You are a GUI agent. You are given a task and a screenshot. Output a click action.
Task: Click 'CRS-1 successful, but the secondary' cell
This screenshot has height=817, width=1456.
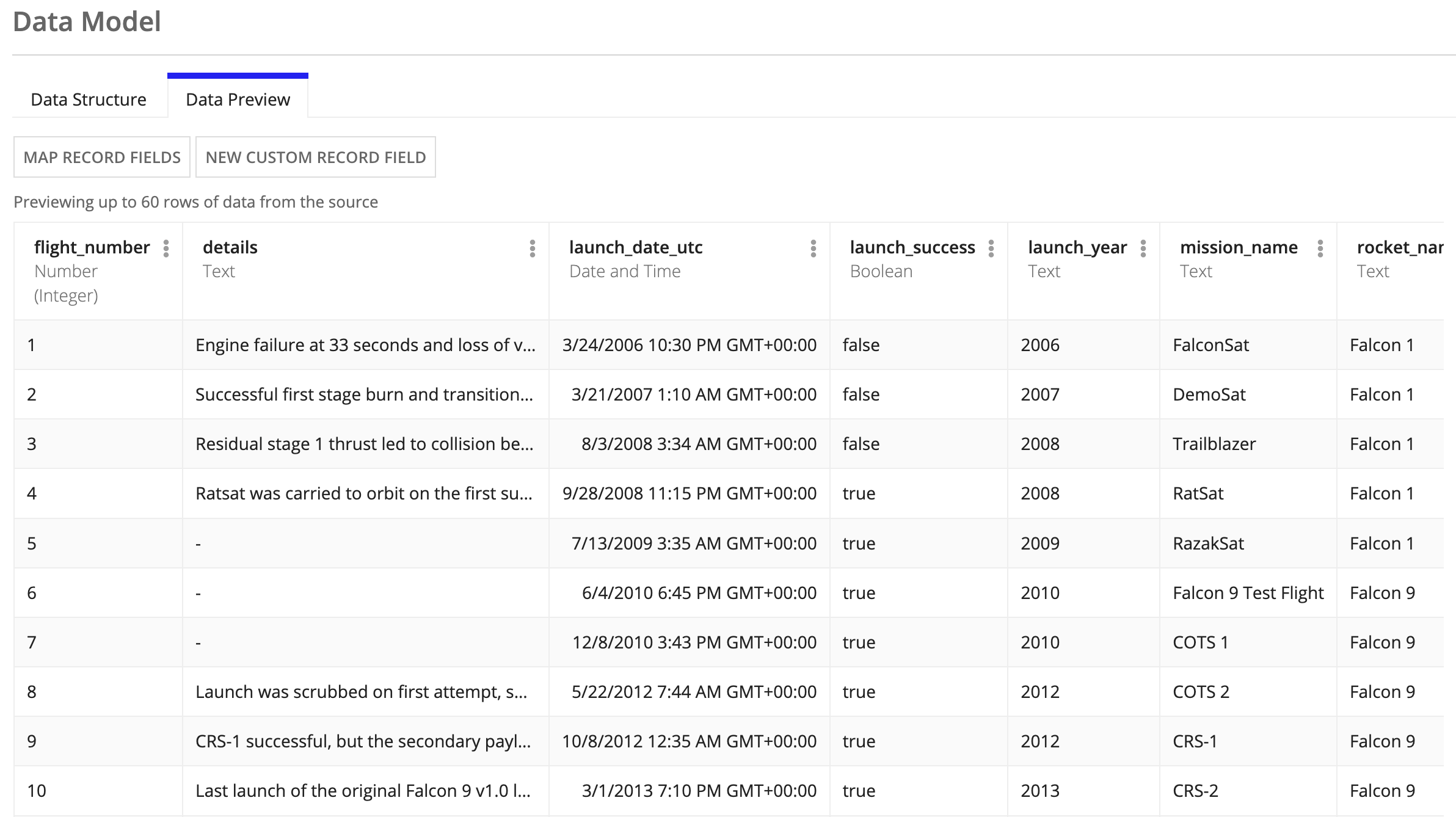pyautogui.click(x=366, y=741)
